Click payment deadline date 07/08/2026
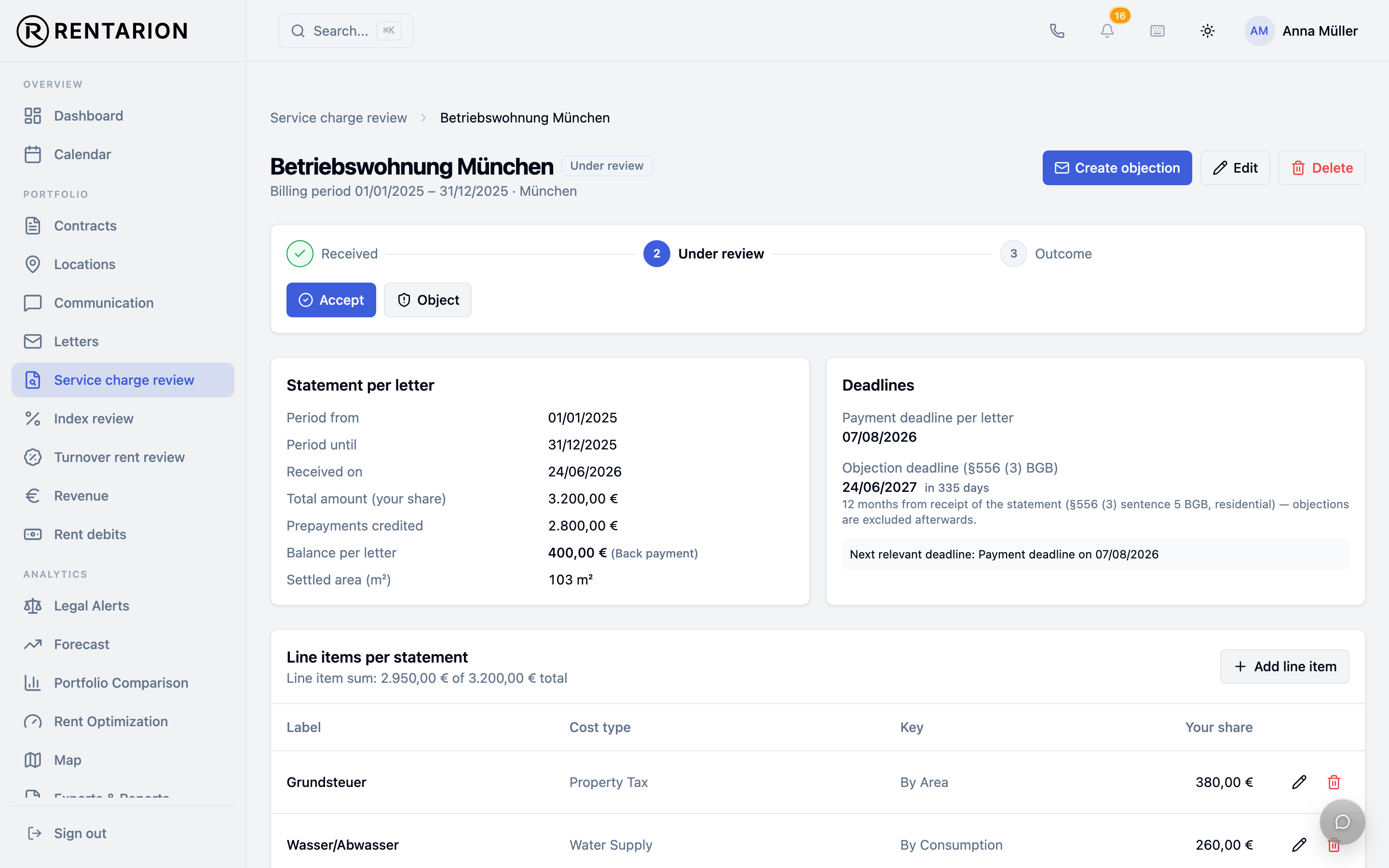 [879, 437]
